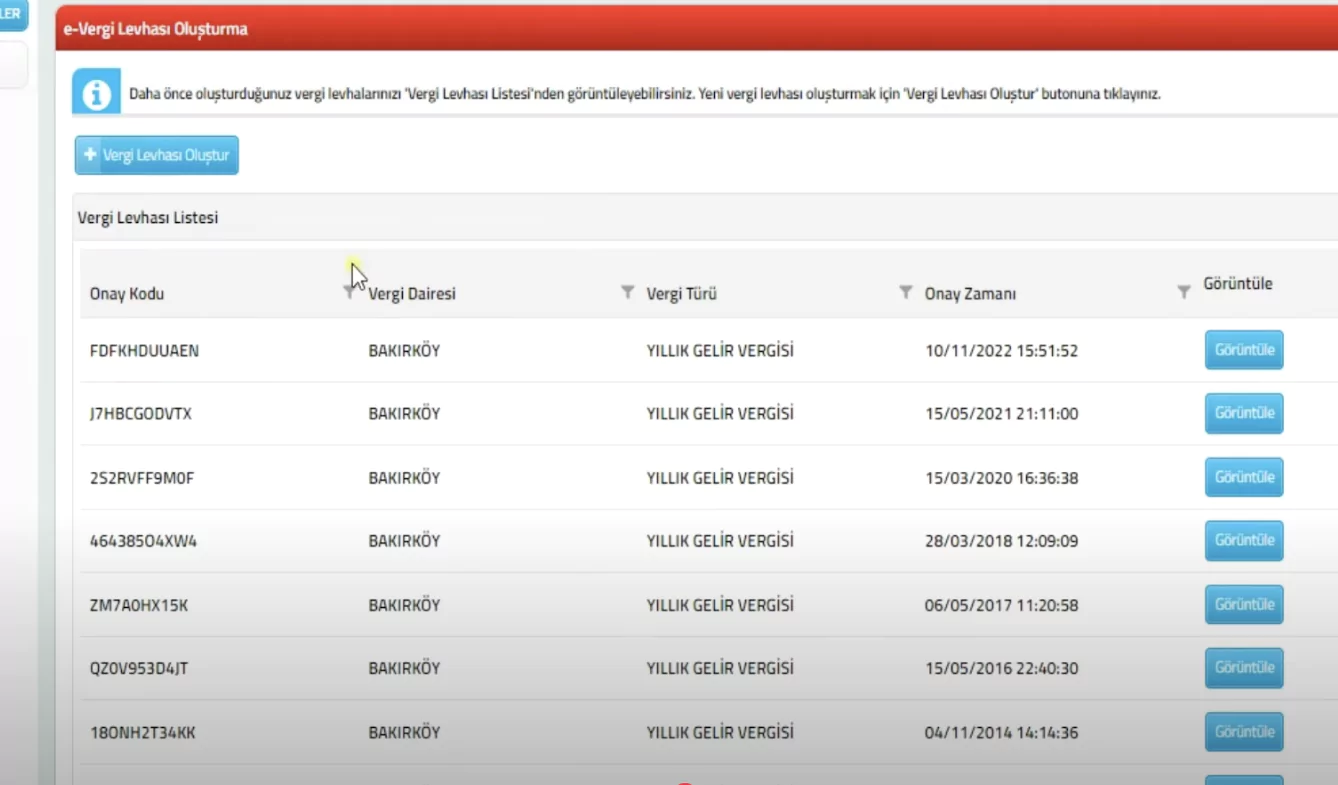Open the blue sidebar menu tab
Screen dimensions: 1338x785
pos(13,14)
